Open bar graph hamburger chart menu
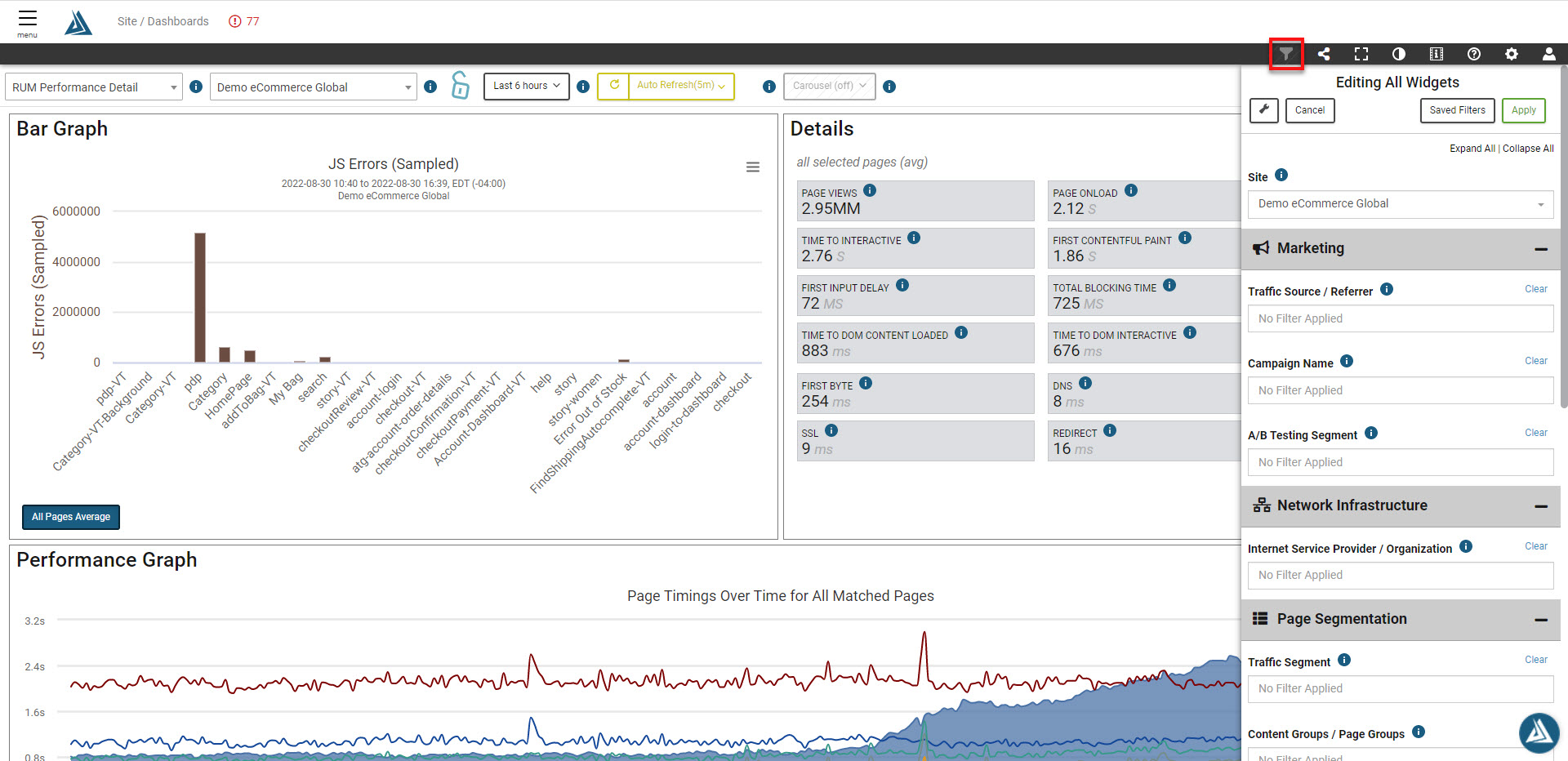 point(753,167)
